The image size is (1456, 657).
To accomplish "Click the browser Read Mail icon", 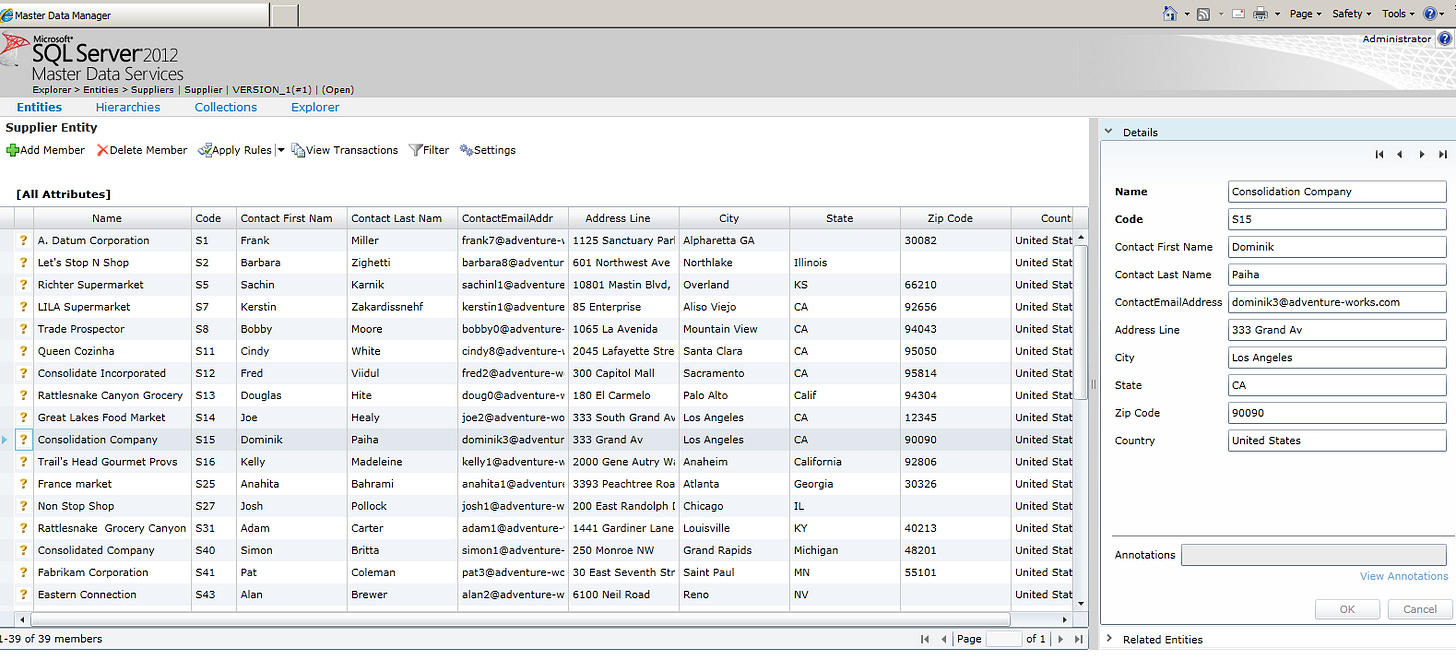I will 1238,14.
